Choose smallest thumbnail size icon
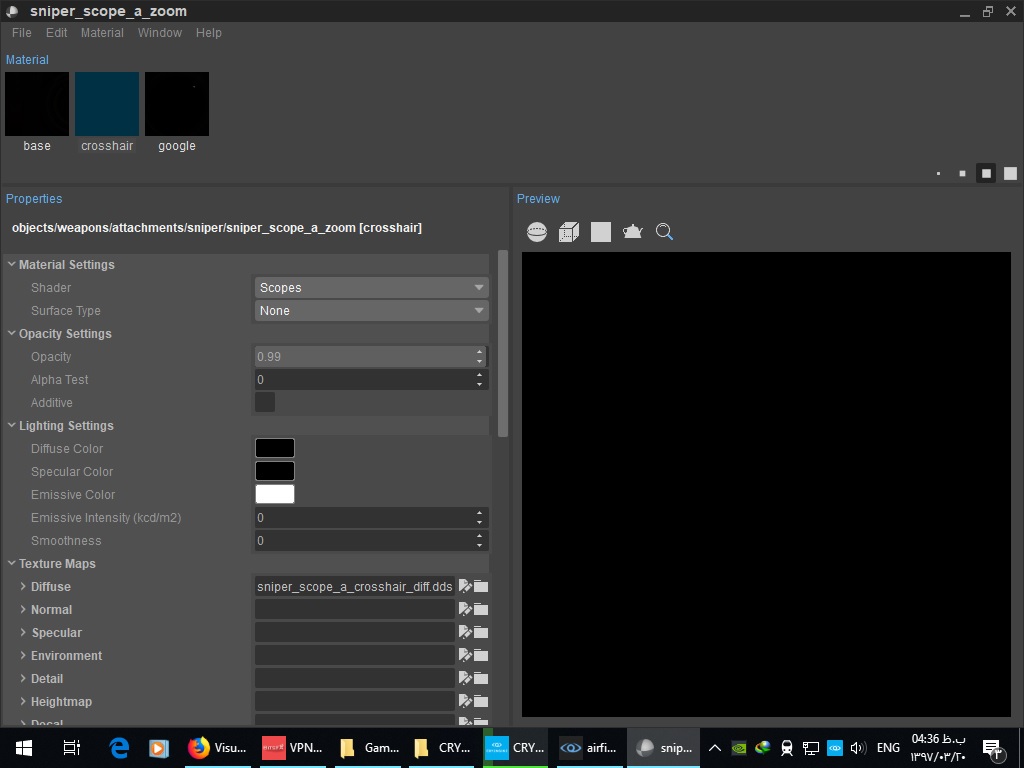The height and width of the screenshot is (768, 1030). coord(938,173)
